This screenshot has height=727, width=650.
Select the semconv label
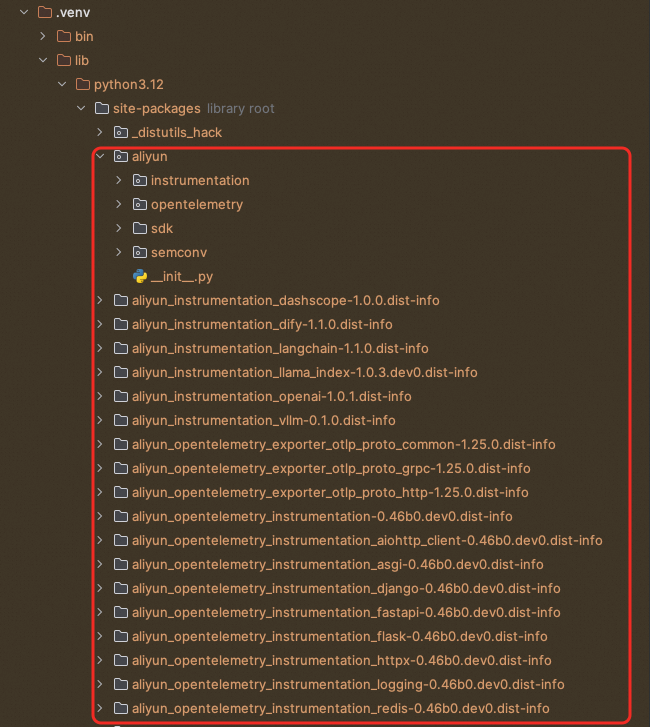click(179, 253)
